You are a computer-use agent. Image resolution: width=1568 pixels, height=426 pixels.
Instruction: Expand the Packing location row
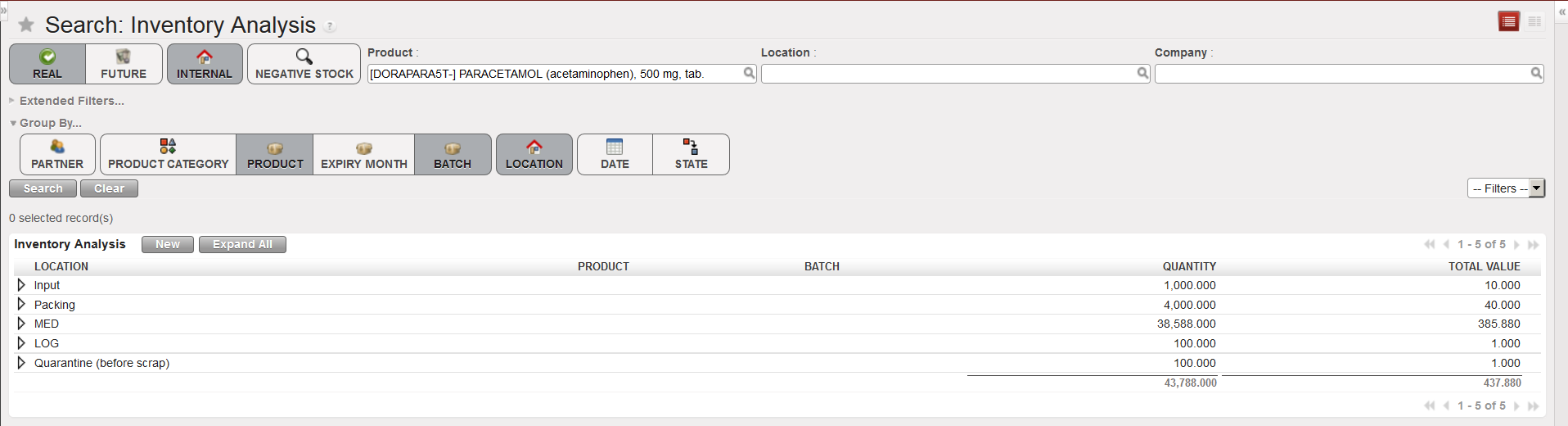(x=21, y=304)
